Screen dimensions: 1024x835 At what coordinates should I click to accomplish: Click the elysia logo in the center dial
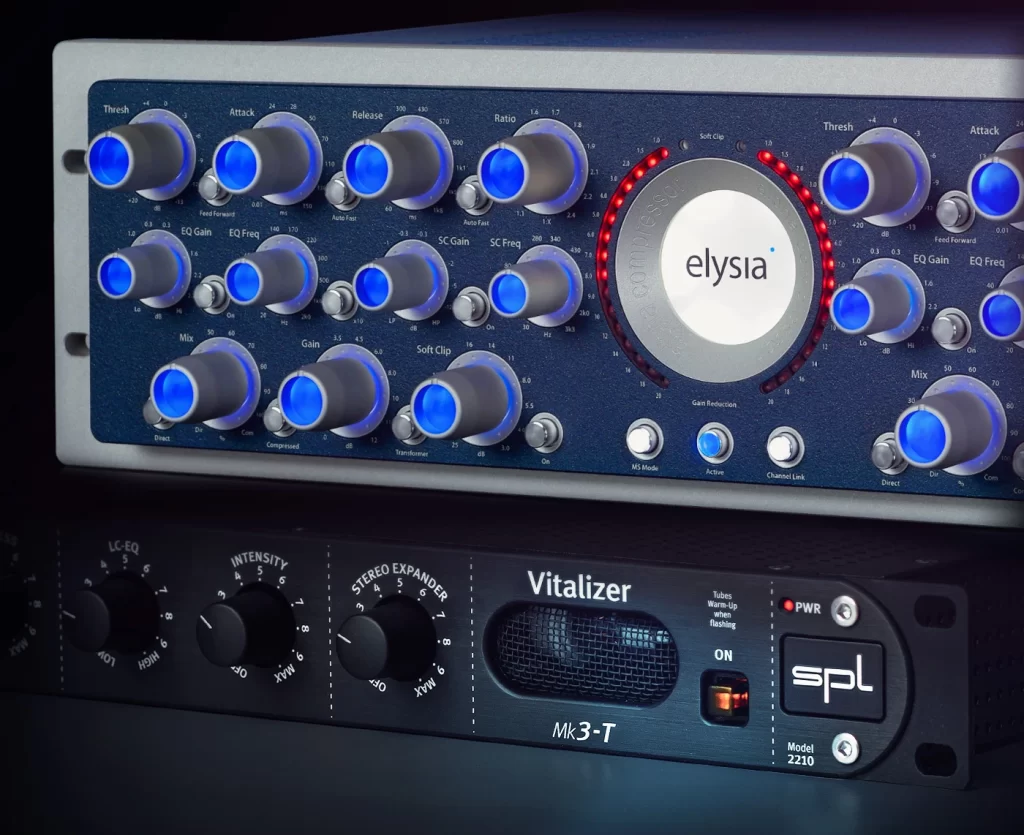(x=713, y=267)
